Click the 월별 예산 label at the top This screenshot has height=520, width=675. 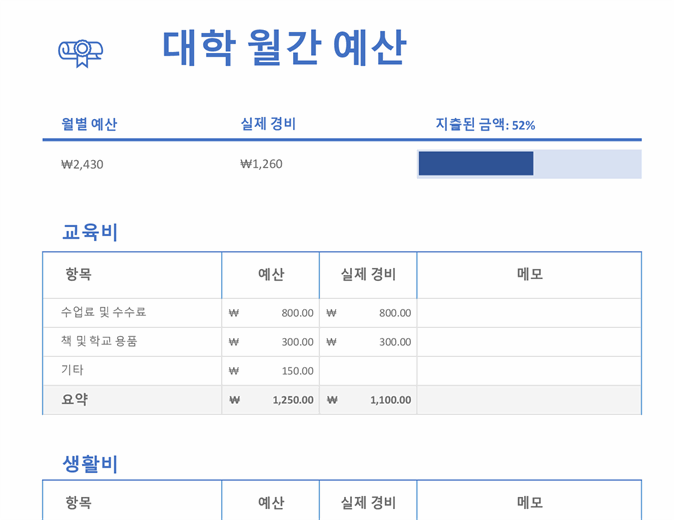click(x=89, y=125)
